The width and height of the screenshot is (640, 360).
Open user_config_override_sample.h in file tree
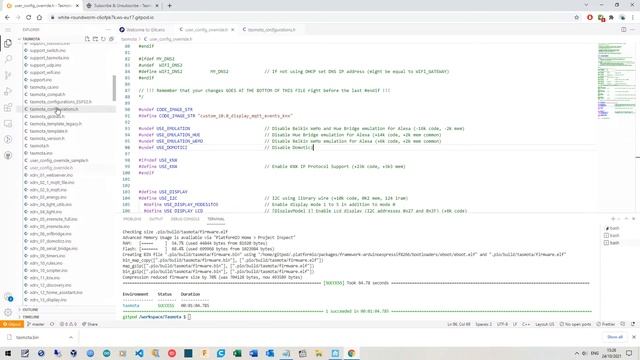[59, 160]
